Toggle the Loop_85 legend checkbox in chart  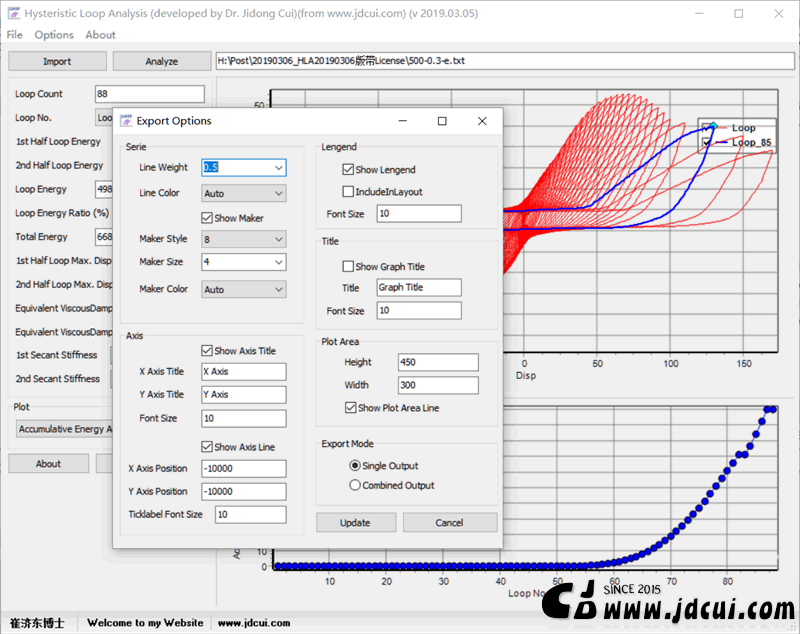pyautogui.click(x=707, y=142)
